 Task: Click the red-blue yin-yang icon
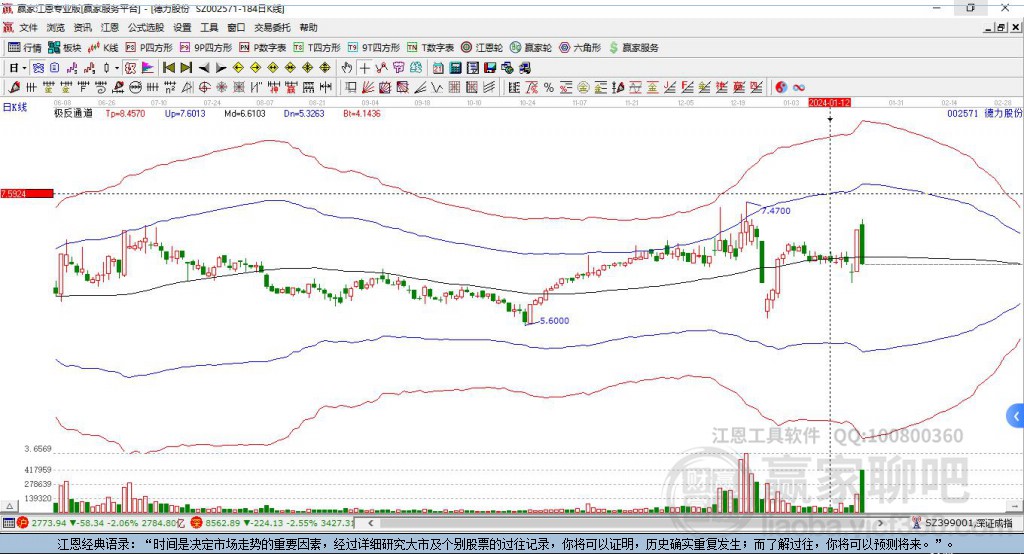pos(780,87)
